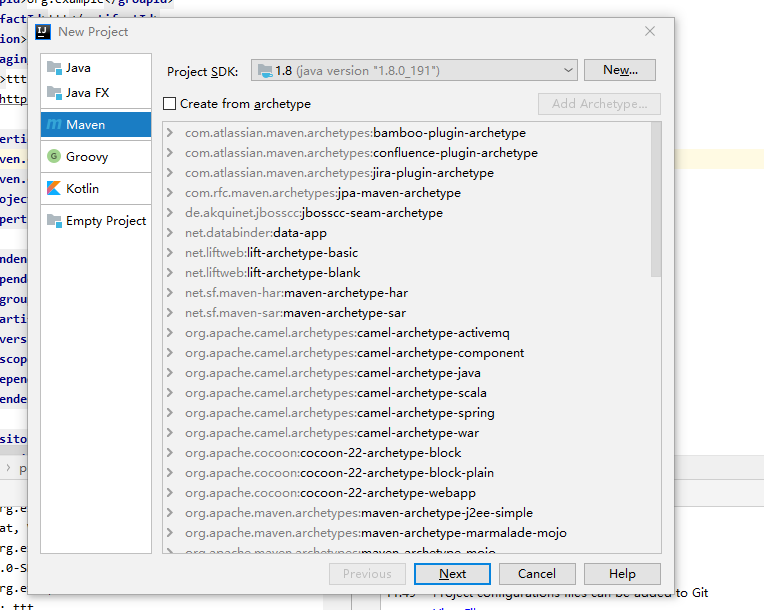Expand the camel-archetype-scala entry
The image size is (764, 610).
(170, 392)
